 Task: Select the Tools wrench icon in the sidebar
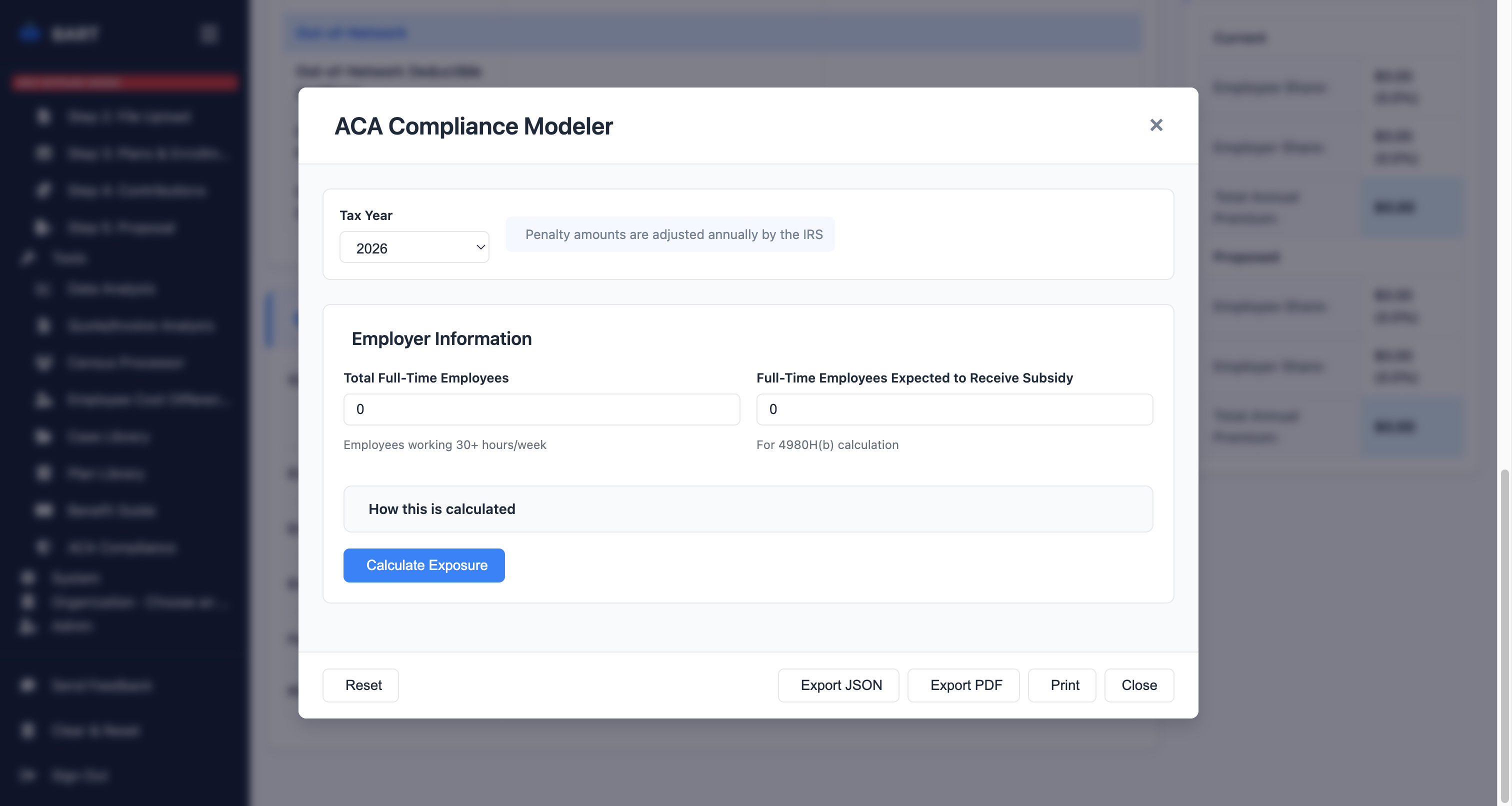click(27, 257)
